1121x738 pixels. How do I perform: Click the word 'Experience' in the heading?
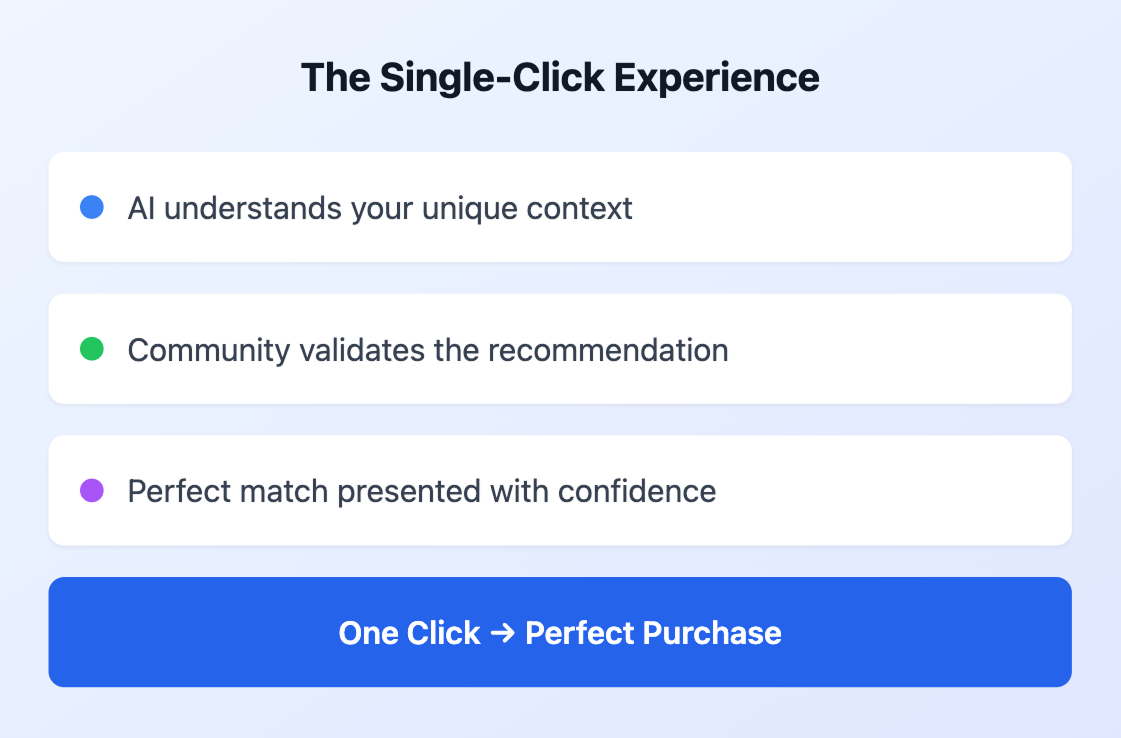click(x=716, y=77)
